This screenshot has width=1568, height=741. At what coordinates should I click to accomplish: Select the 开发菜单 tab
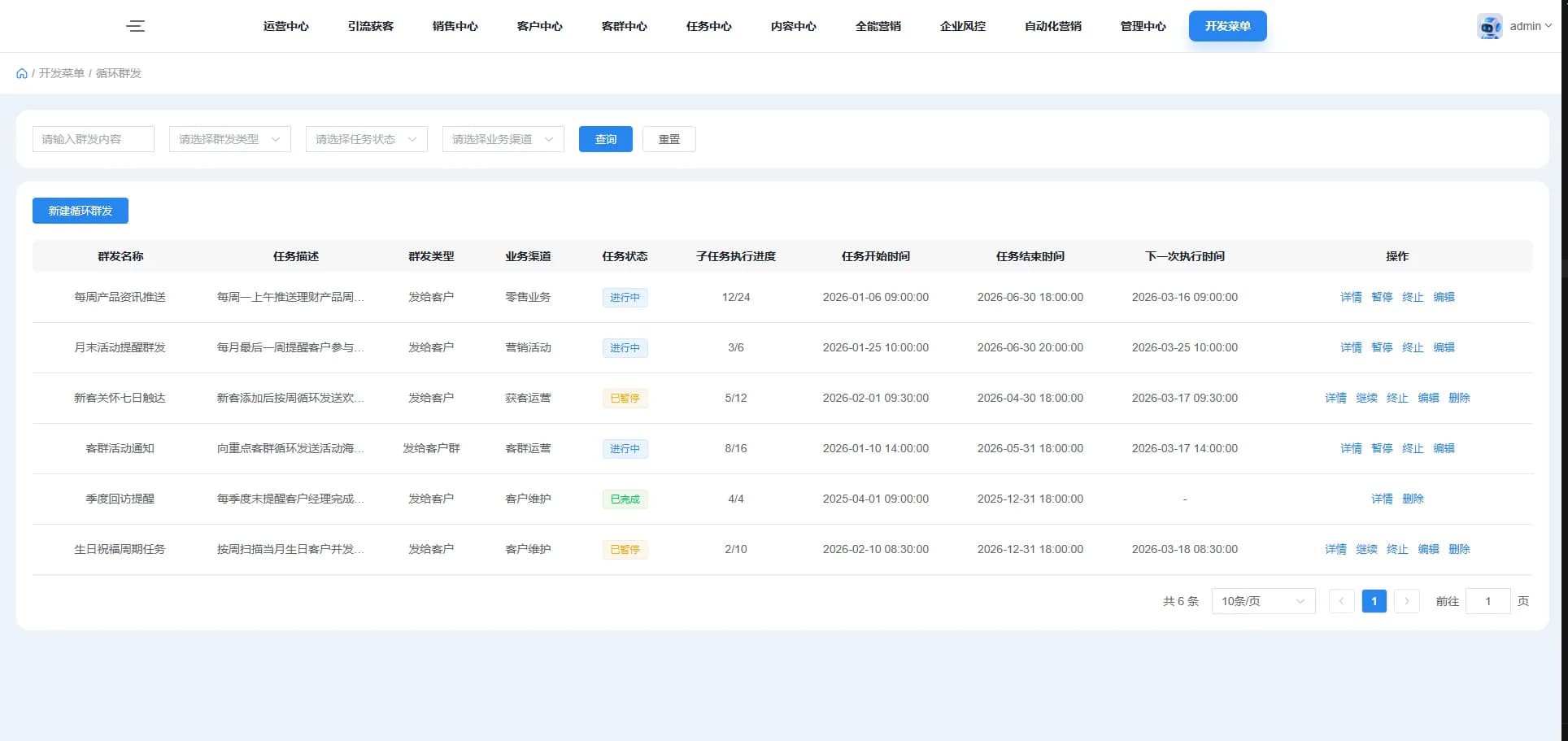point(1228,26)
